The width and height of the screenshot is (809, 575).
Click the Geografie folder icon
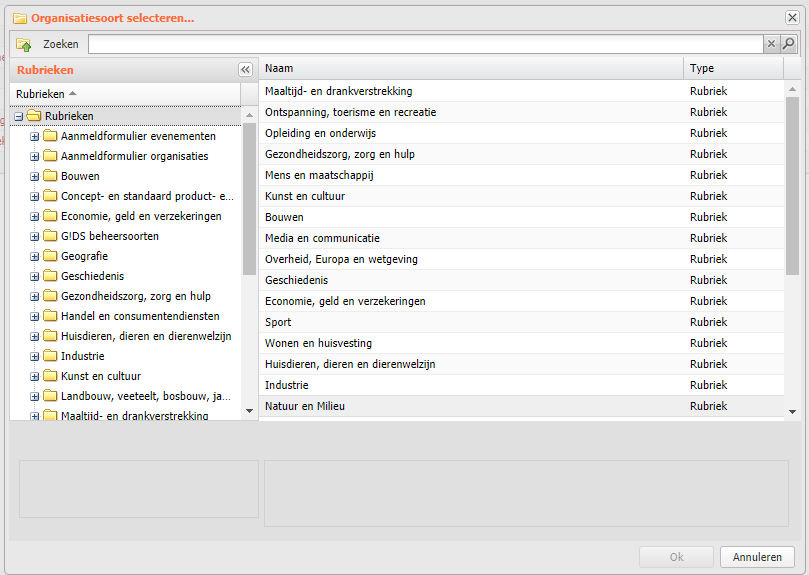pos(50,256)
